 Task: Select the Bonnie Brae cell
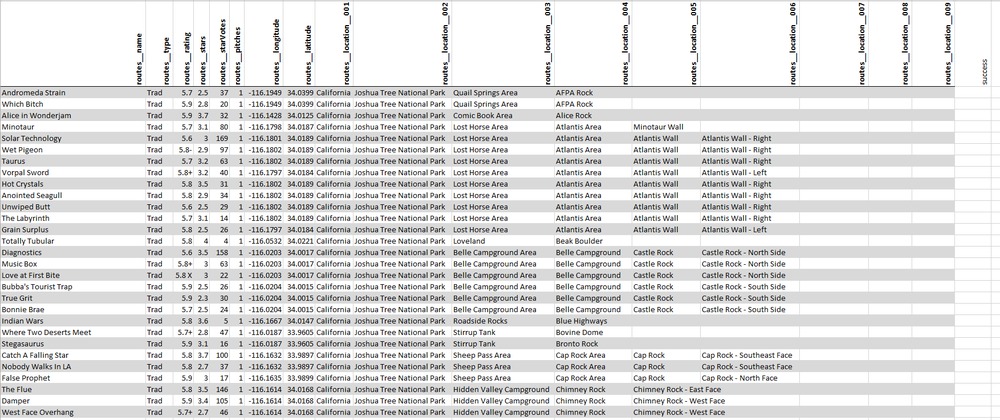tap(73, 310)
